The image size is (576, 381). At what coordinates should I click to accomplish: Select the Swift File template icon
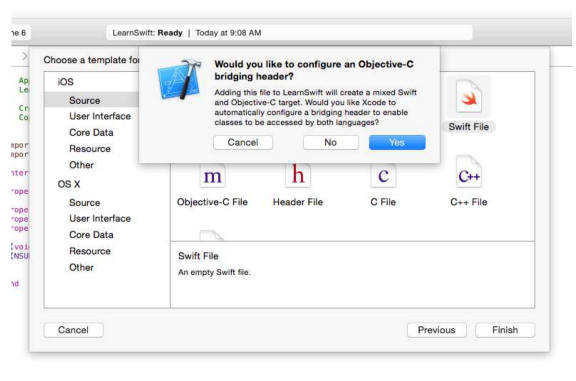[469, 97]
